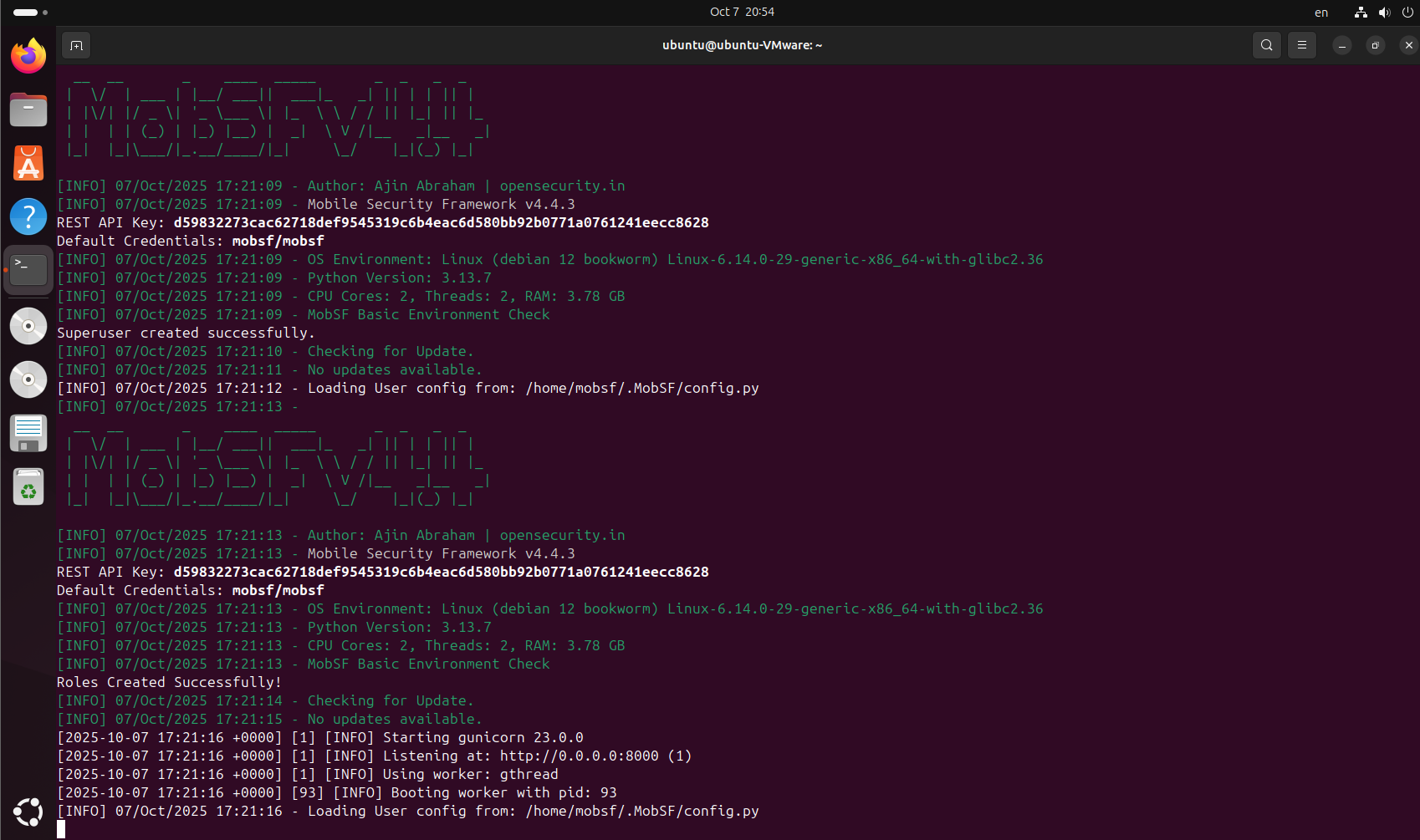Open the clock showing Oct 7 20:54
Image resolution: width=1420 pixels, height=840 pixels.
click(742, 12)
